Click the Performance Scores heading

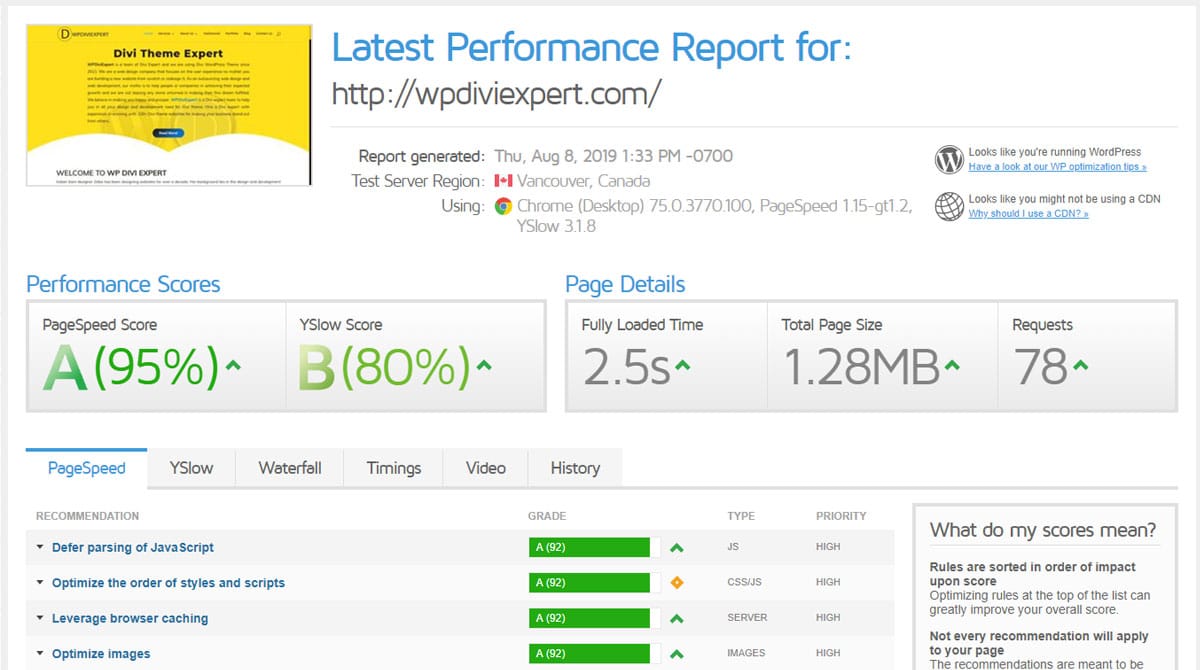tap(123, 284)
